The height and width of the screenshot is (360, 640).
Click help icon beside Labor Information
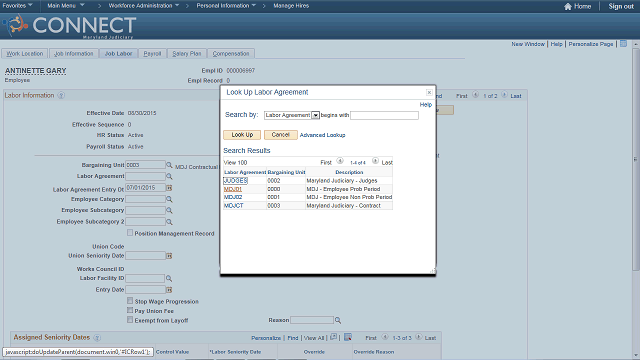61,96
